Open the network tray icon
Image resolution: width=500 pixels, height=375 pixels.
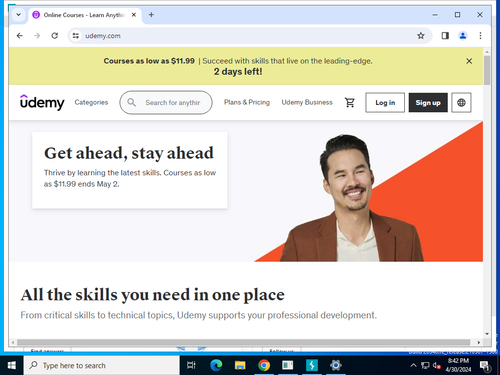pyautogui.click(x=425, y=365)
